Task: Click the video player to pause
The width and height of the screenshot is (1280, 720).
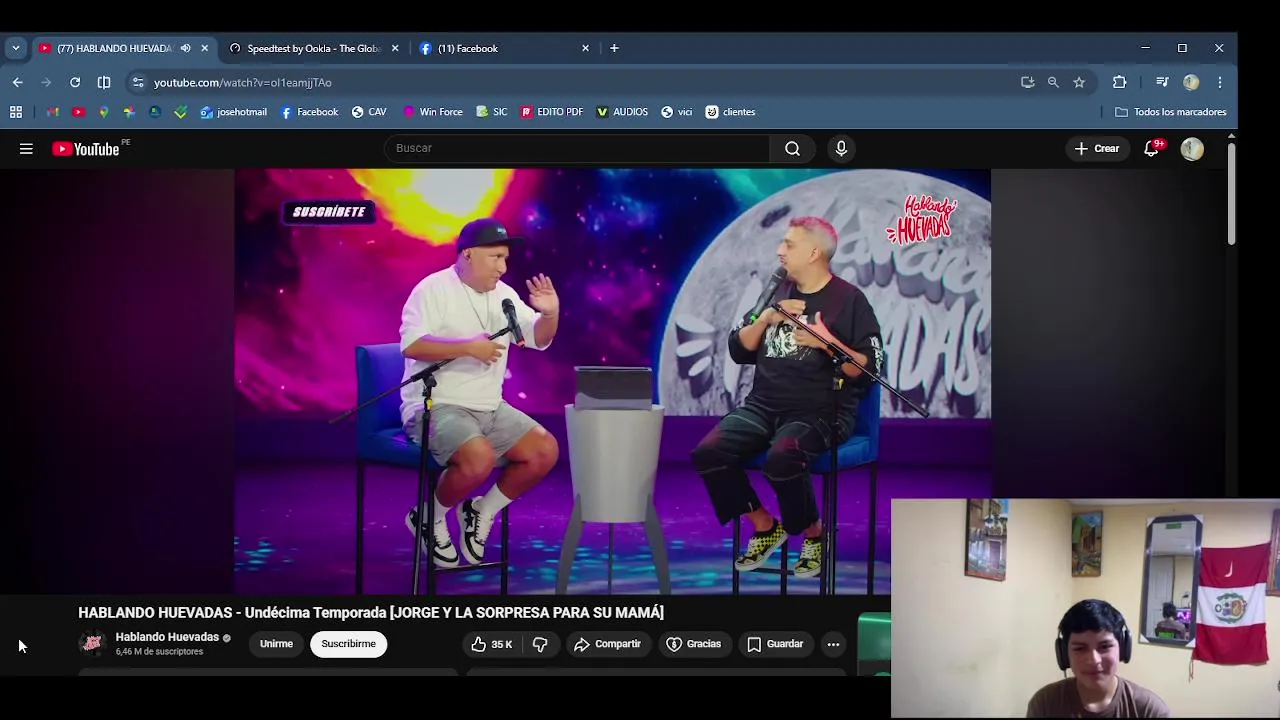Action: click(x=612, y=382)
